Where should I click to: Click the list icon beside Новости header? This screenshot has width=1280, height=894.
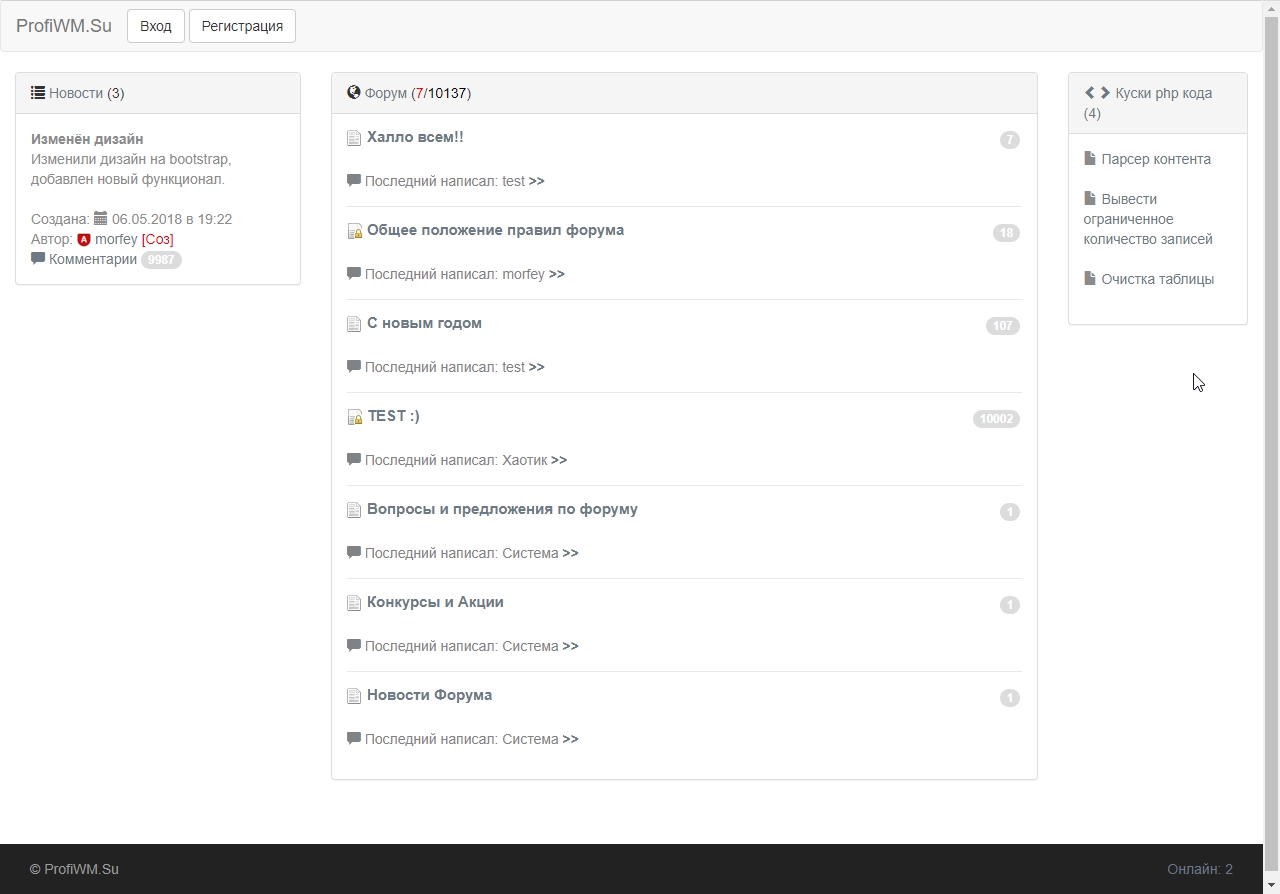pos(38,93)
